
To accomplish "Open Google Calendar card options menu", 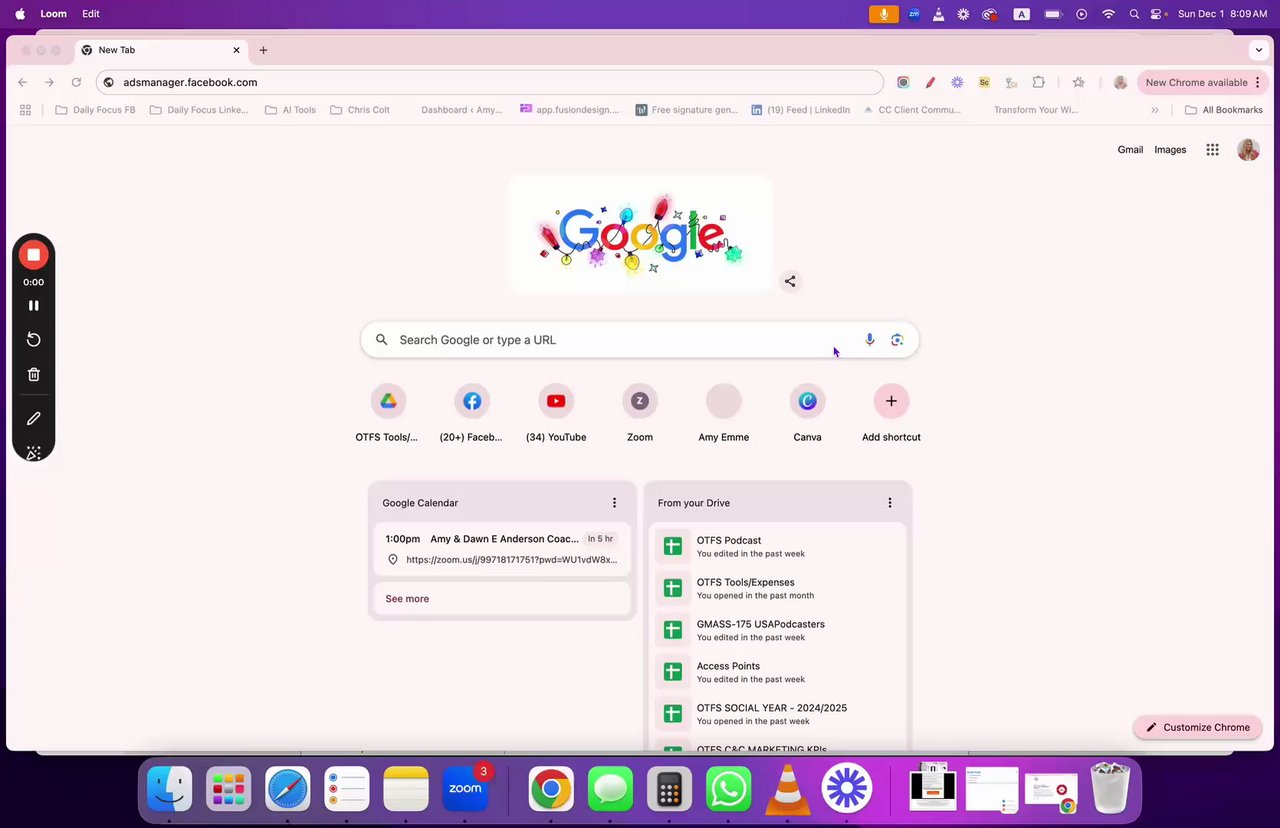I will point(614,503).
